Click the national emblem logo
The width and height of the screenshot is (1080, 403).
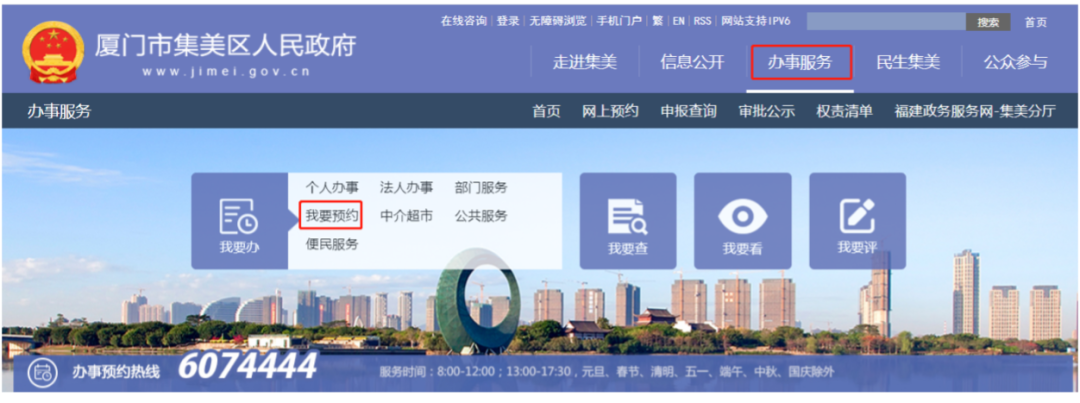[52, 53]
